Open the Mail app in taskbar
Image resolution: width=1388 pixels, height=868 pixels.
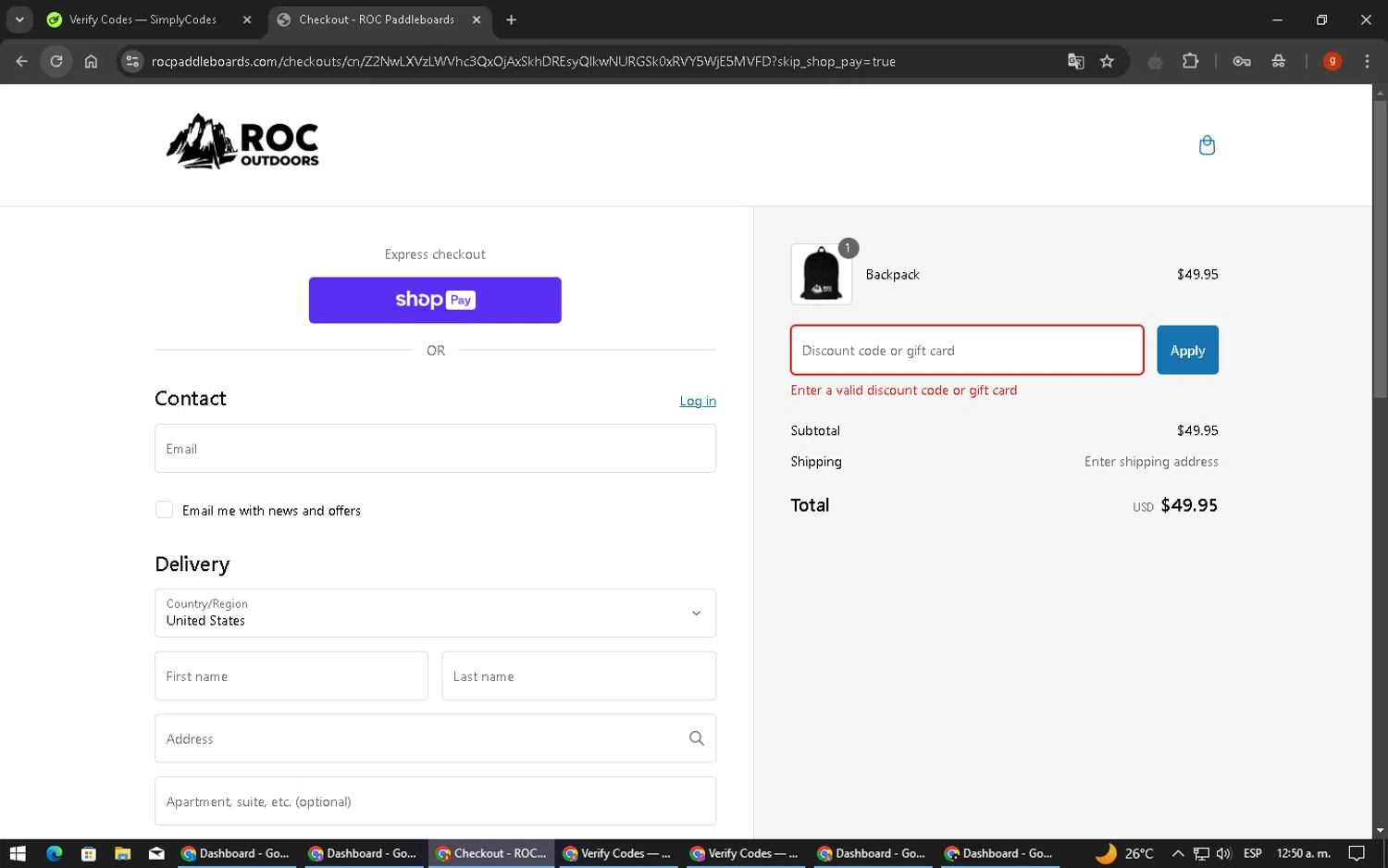point(156,853)
